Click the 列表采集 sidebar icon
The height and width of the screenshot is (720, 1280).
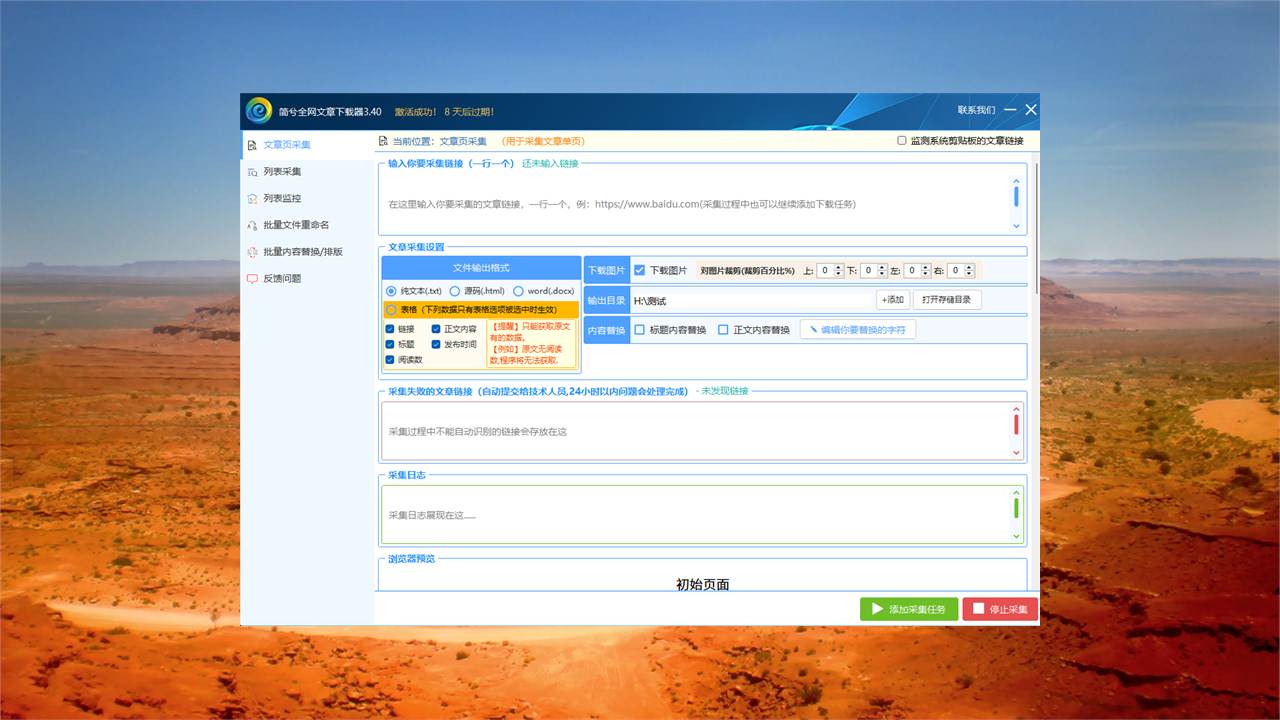pyautogui.click(x=252, y=172)
